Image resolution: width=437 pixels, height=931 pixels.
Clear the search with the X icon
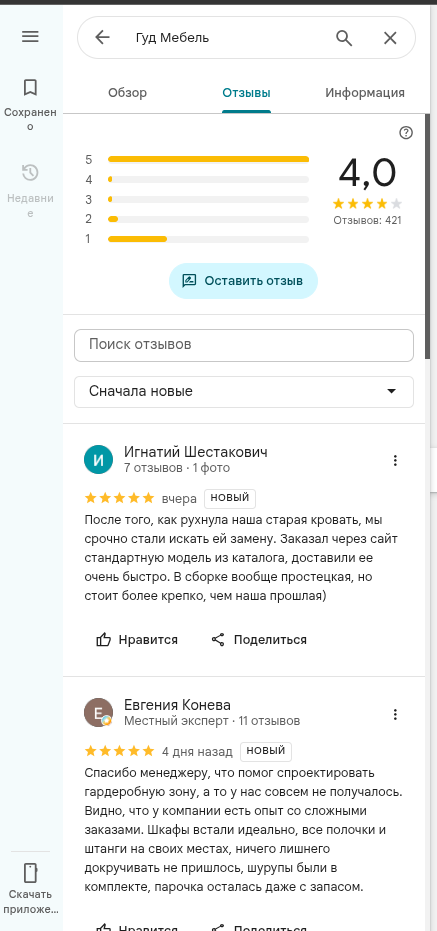pos(390,38)
